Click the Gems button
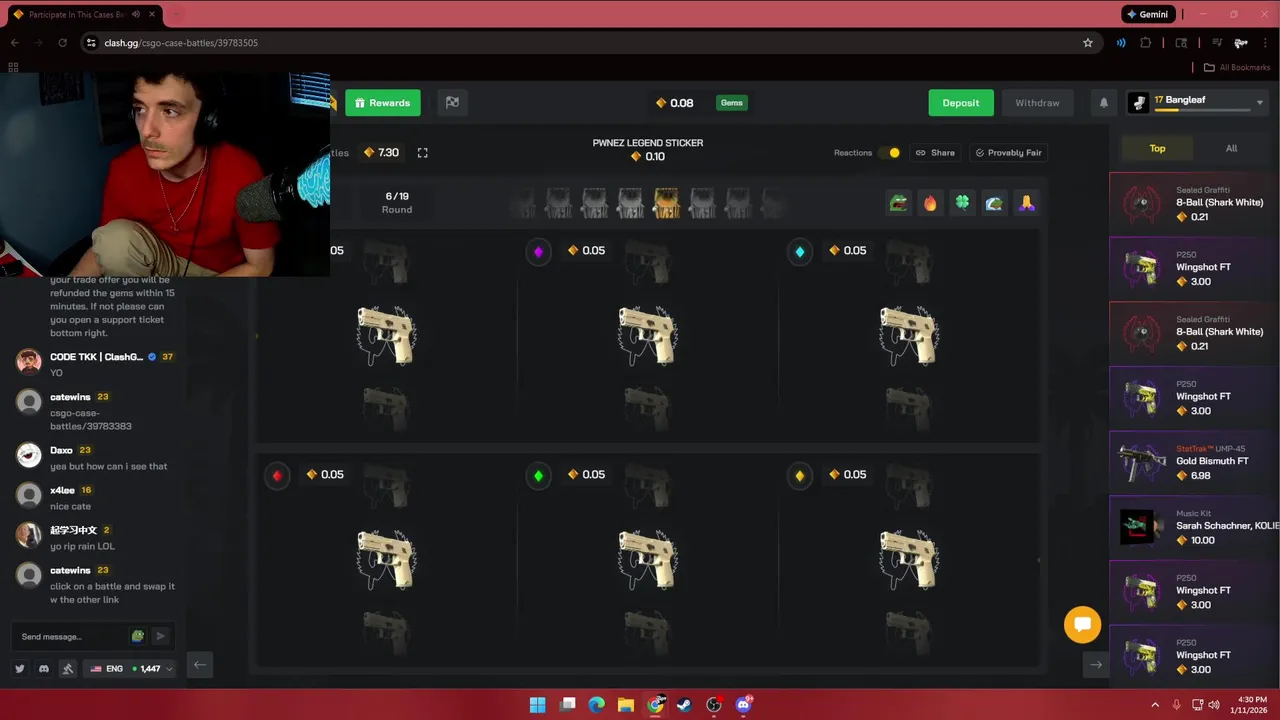 [732, 103]
